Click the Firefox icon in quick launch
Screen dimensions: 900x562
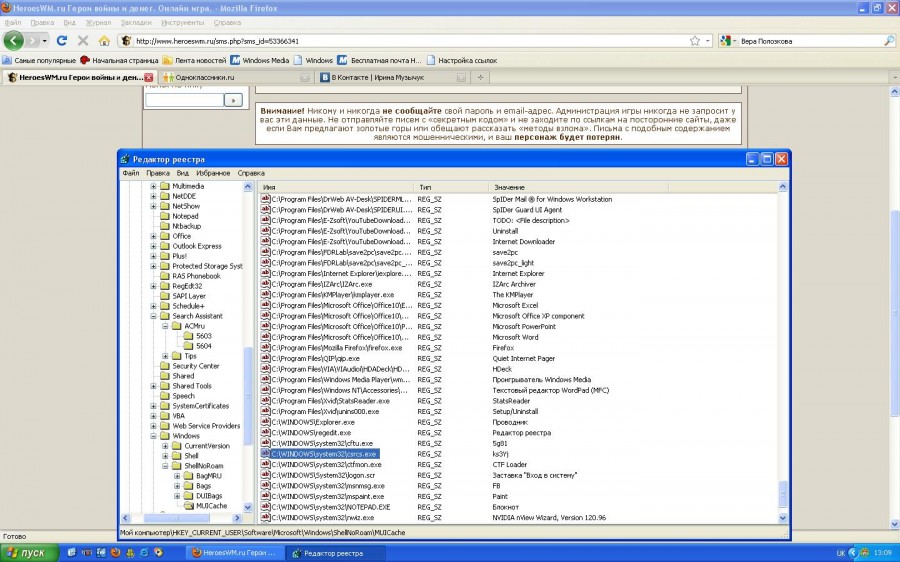(x=115, y=553)
